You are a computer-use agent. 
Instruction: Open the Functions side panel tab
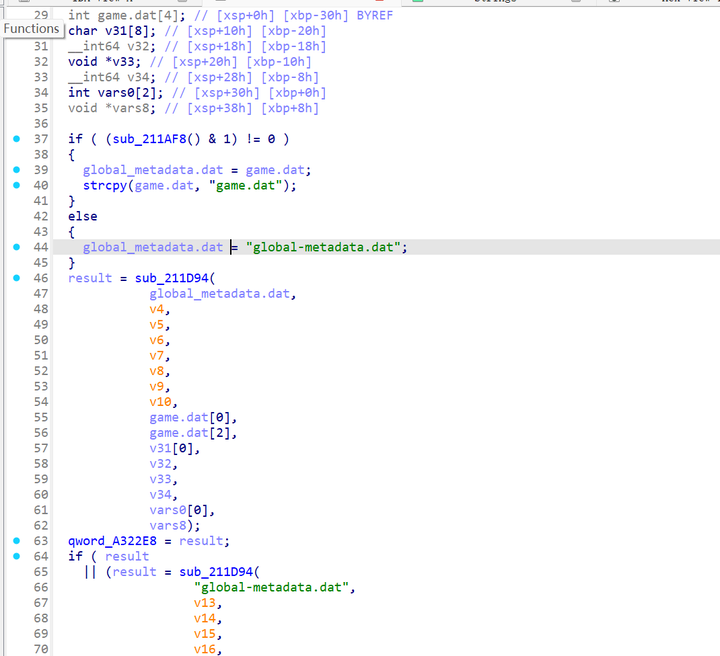[x=31, y=29]
